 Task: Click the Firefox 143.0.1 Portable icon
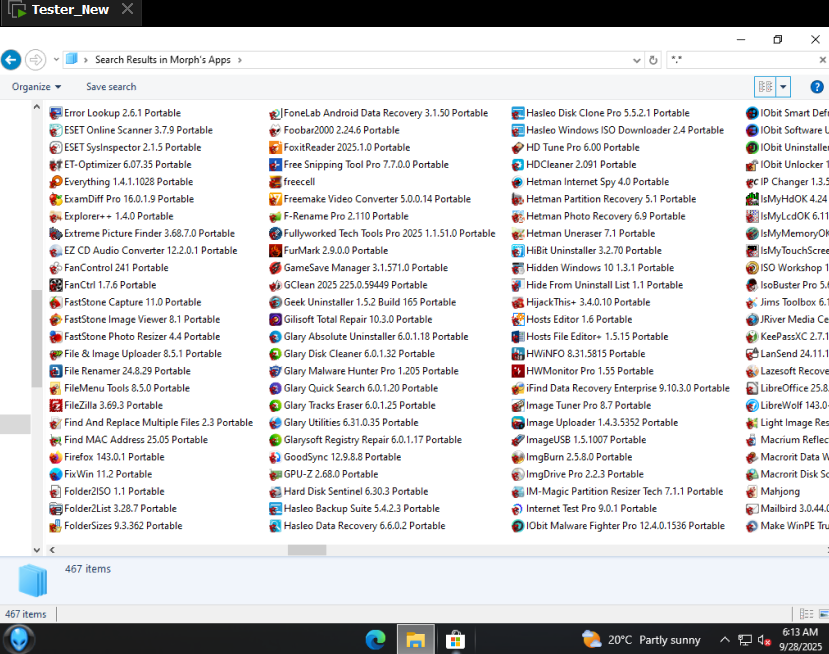click(56, 457)
